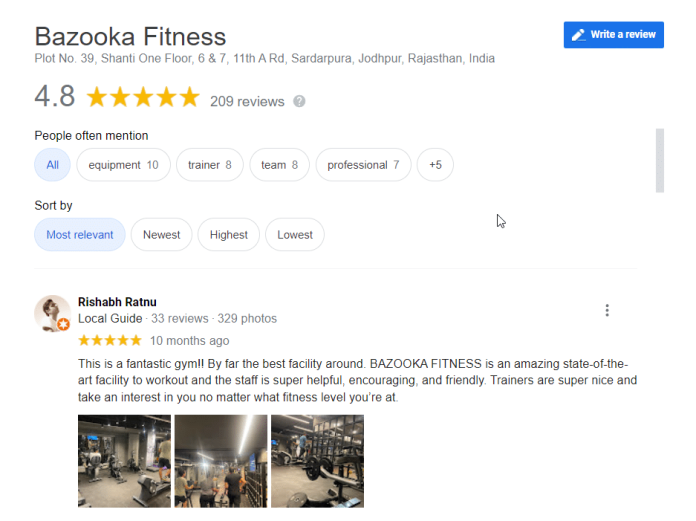Click the Local Guide badge on avatar
Viewport: 696px width, 521px height.
pos(64,324)
